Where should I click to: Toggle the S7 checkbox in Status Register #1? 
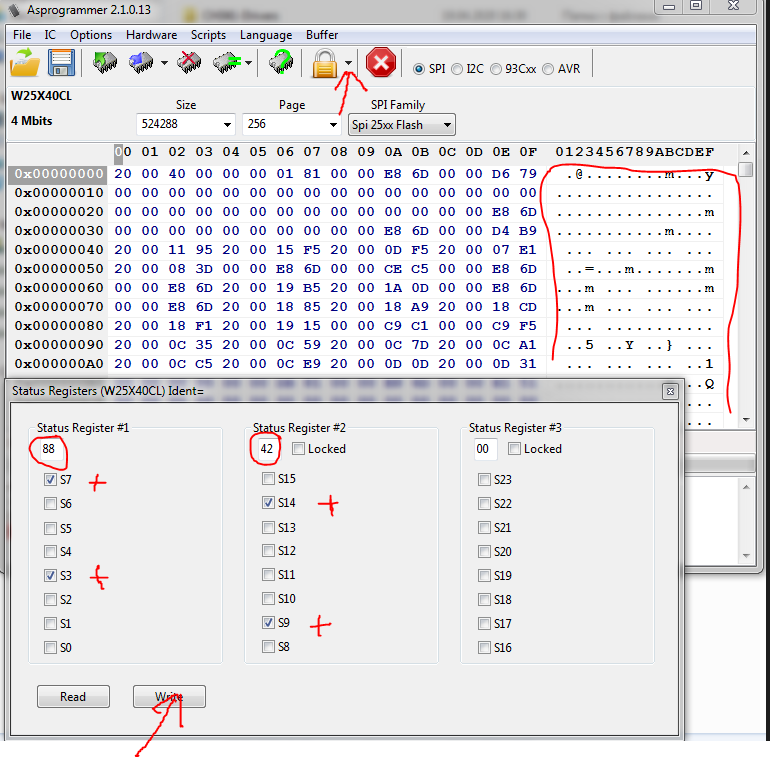pyautogui.click(x=50, y=480)
